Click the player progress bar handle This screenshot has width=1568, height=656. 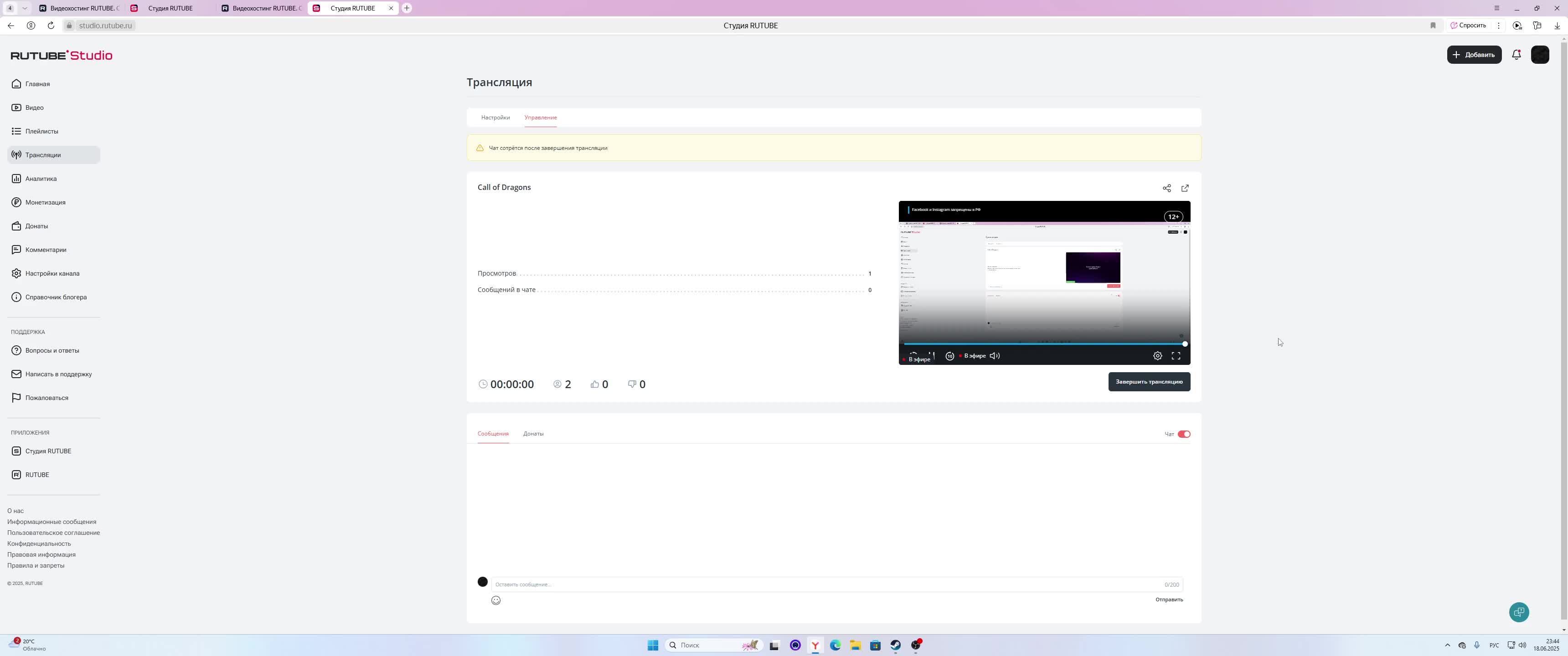1185,344
